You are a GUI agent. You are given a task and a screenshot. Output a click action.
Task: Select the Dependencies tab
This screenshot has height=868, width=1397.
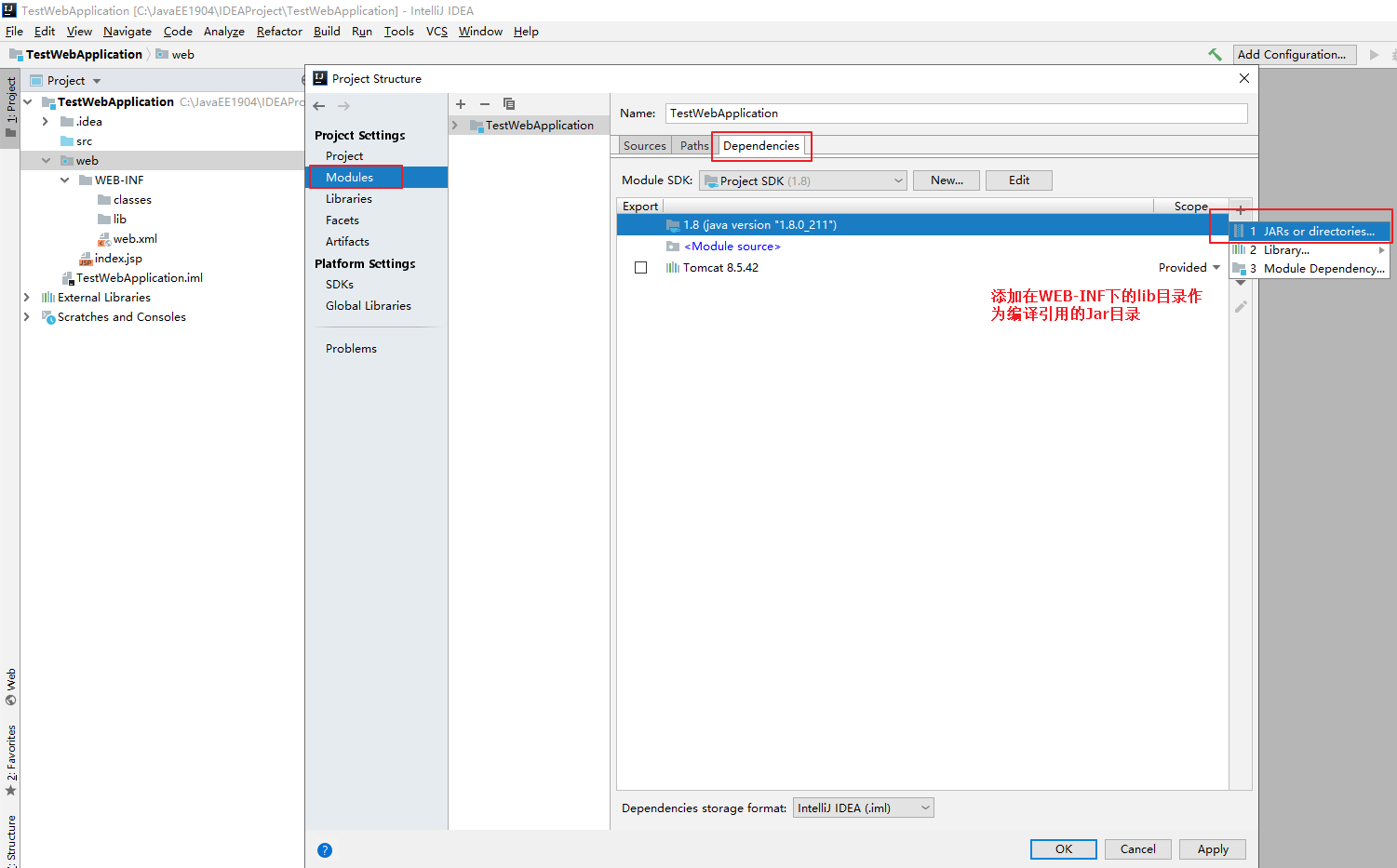click(761, 146)
